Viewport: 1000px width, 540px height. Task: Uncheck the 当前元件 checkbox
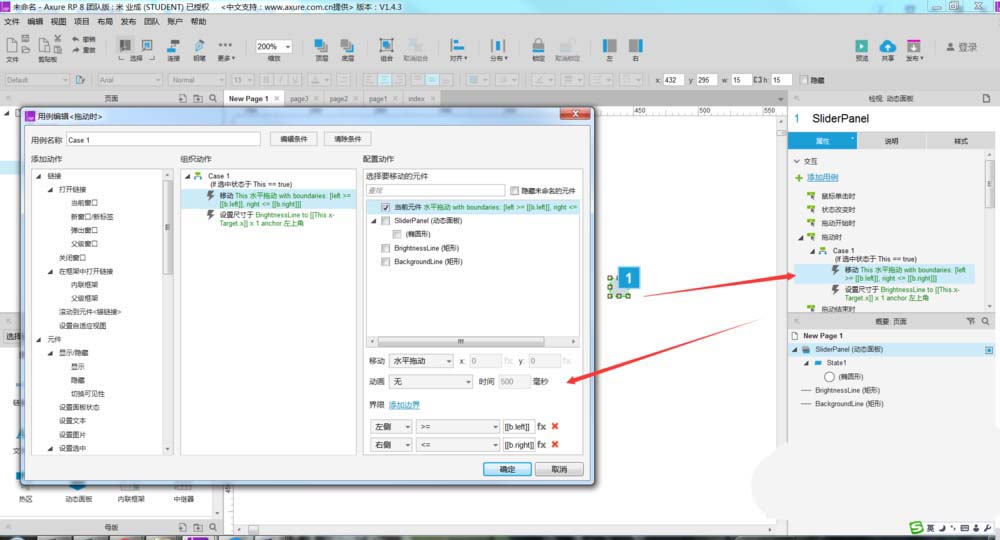click(x=385, y=207)
